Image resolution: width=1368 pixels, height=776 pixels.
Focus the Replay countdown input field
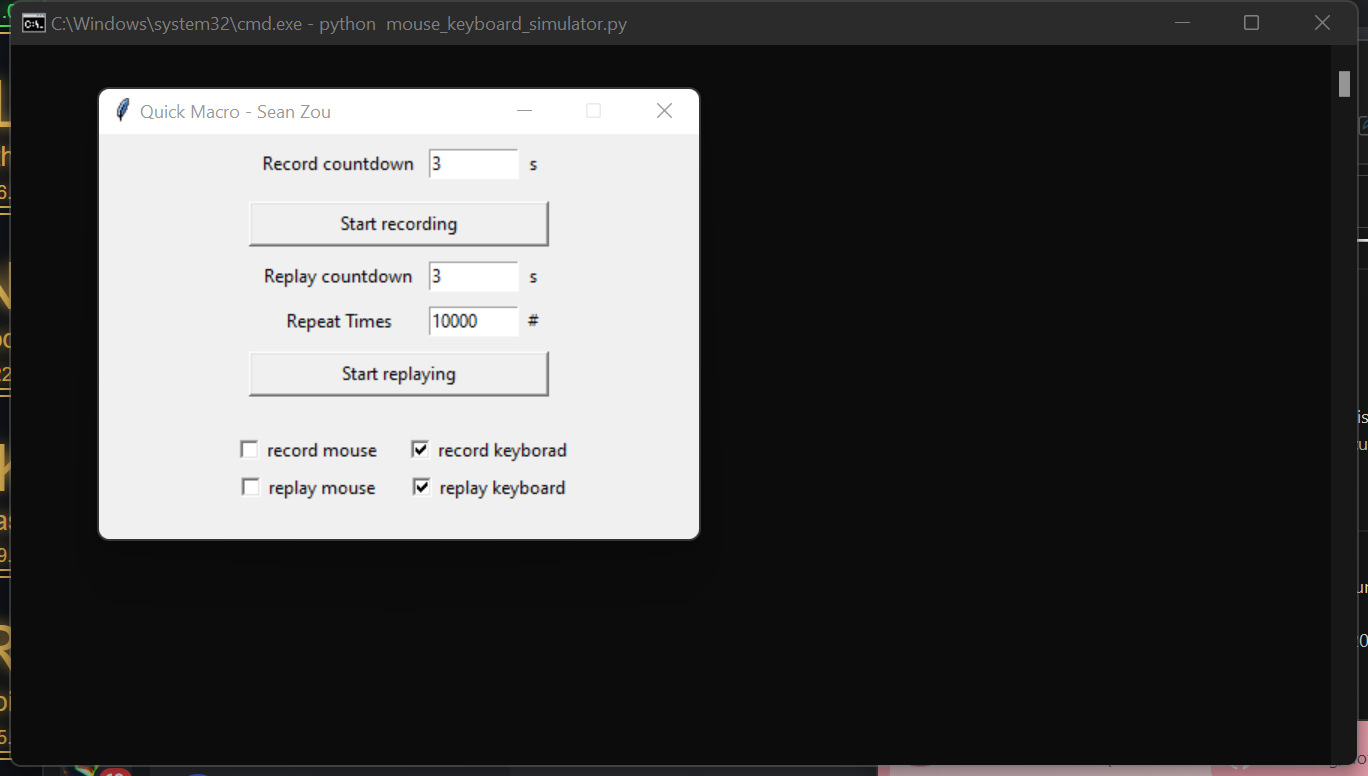pos(474,276)
